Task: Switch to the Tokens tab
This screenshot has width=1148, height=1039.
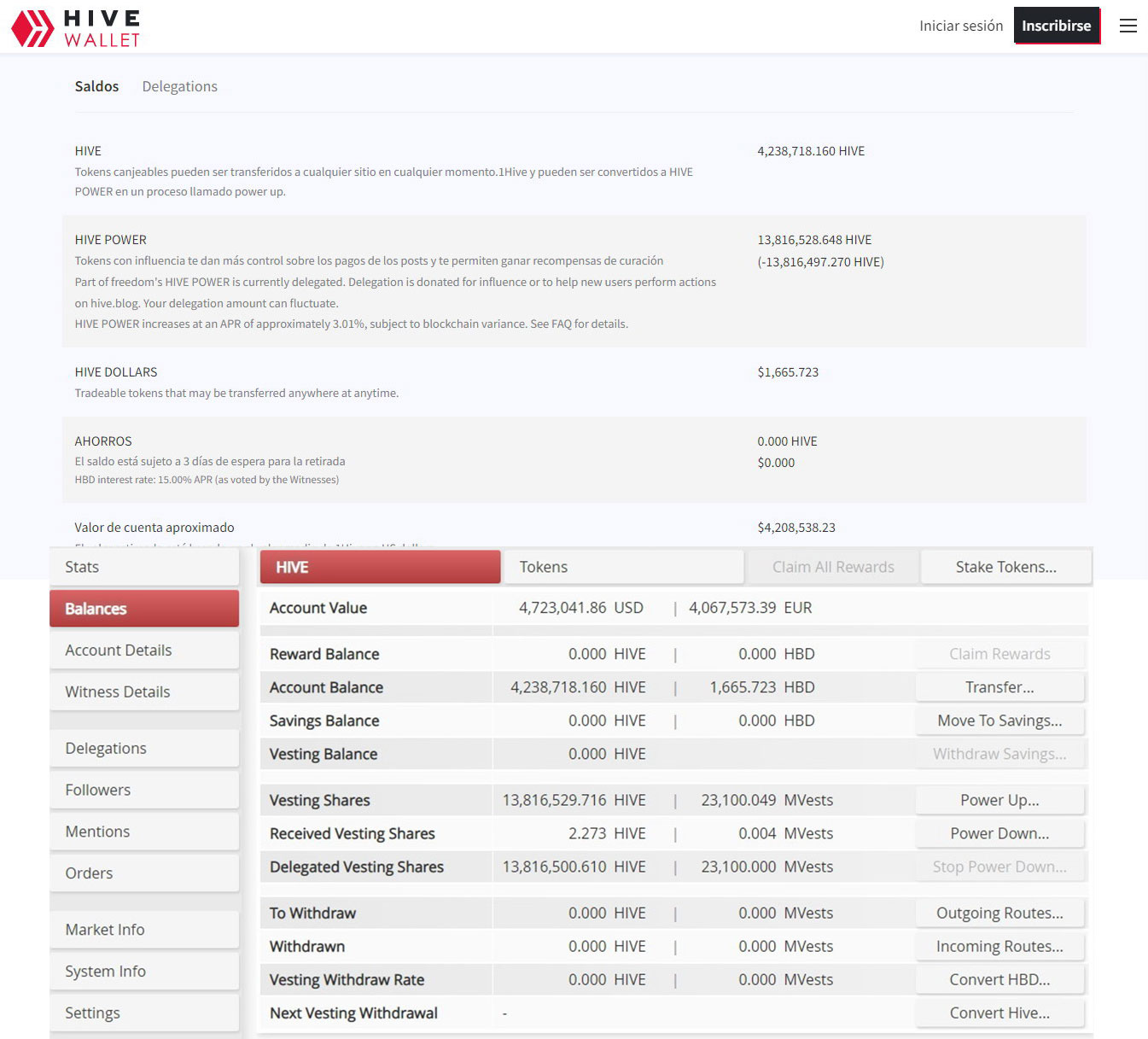Action: (624, 567)
